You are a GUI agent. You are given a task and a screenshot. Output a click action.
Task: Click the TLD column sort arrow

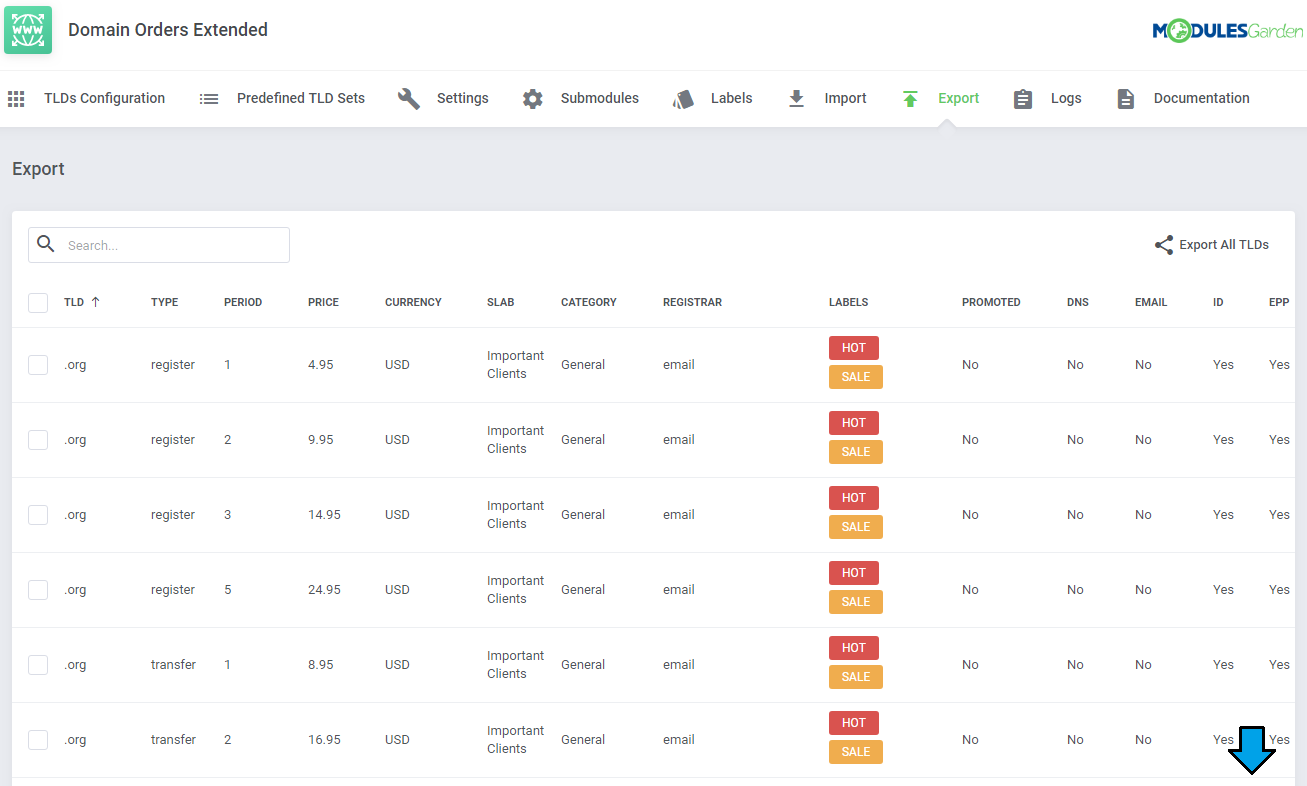click(x=95, y=302)
